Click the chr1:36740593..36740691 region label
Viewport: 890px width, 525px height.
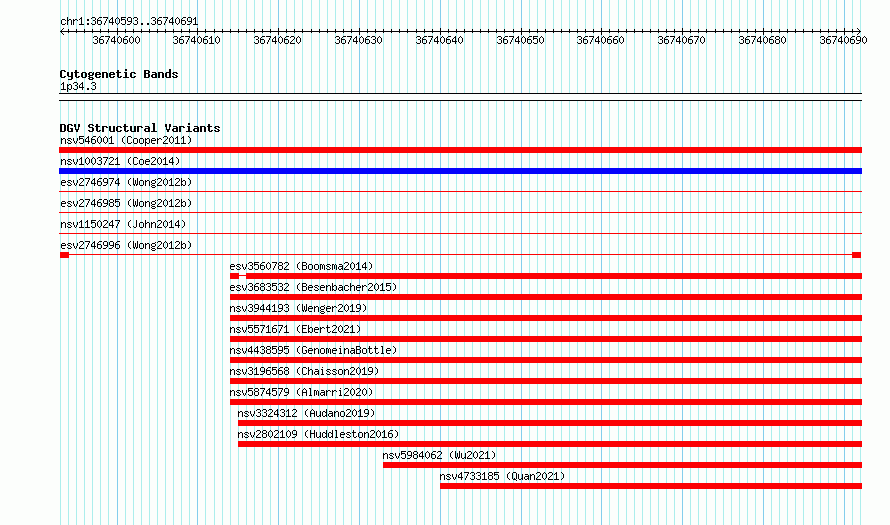[129, 22]
